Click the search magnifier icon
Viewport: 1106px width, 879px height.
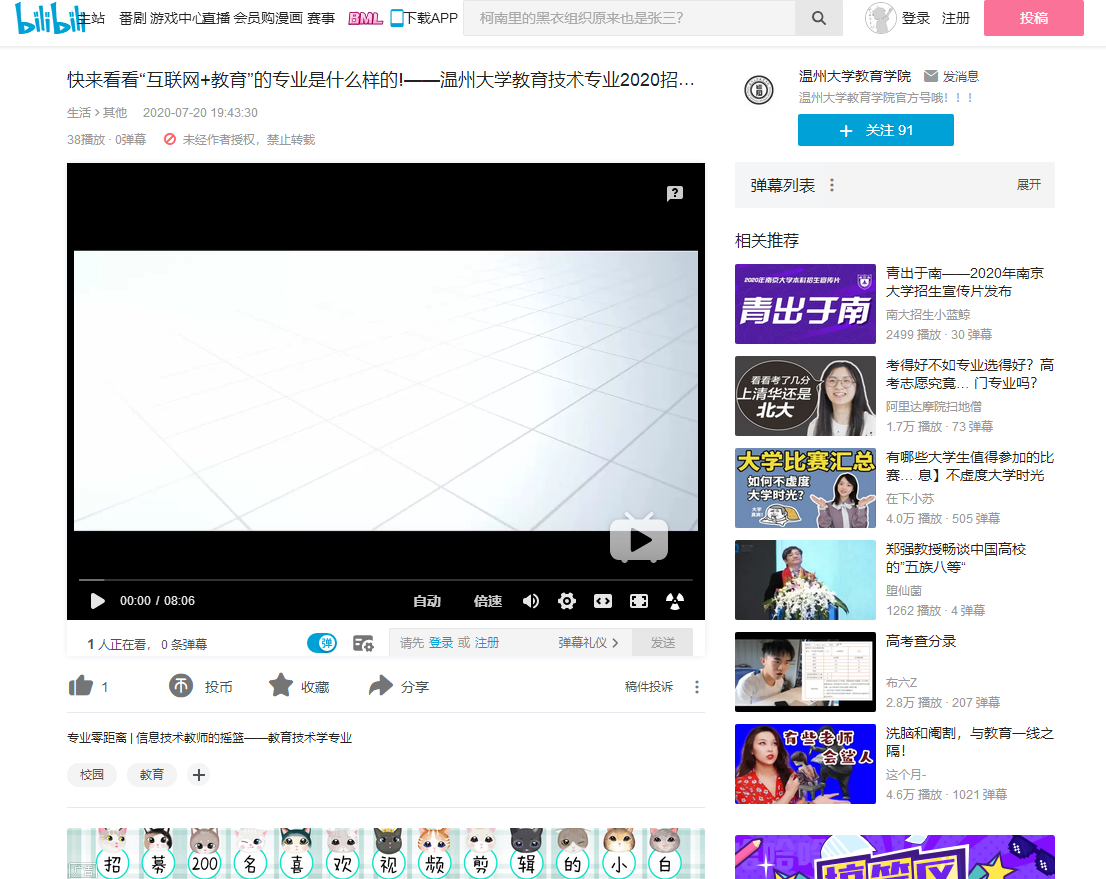click(819, 18)
